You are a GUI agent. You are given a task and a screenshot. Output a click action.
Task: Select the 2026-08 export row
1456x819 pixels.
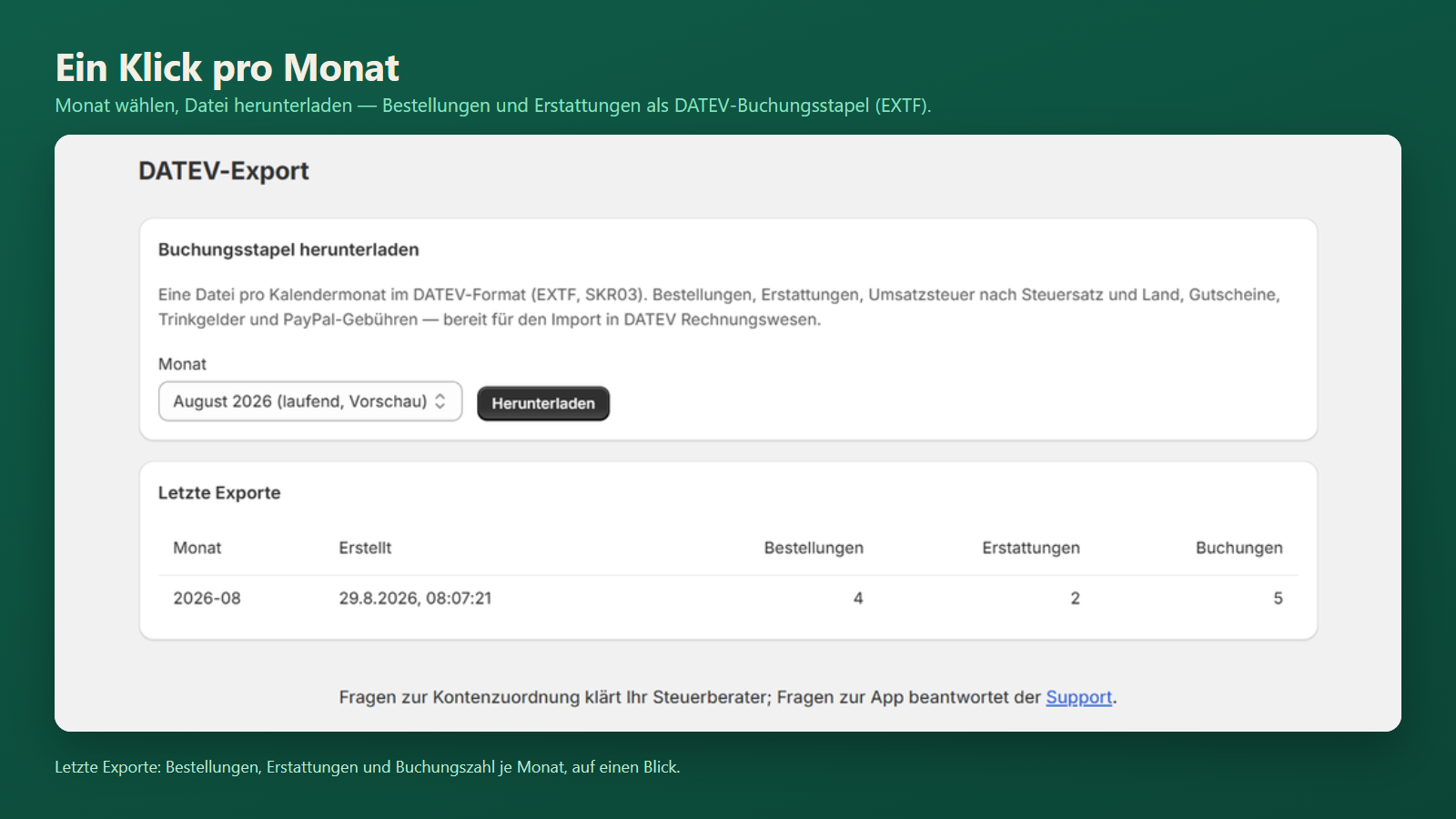tap(728, 599)
